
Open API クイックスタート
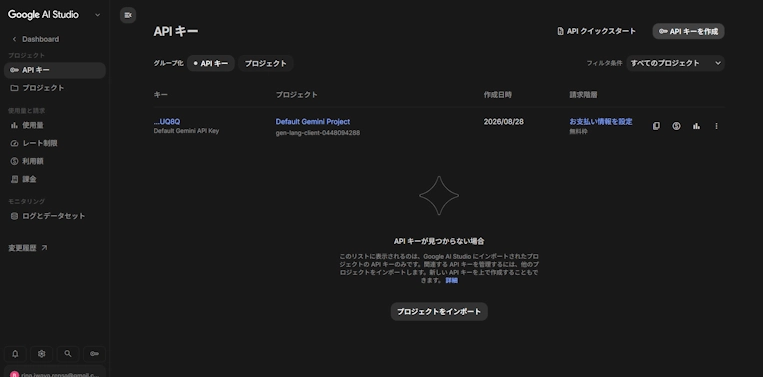(x=597, y=31)
